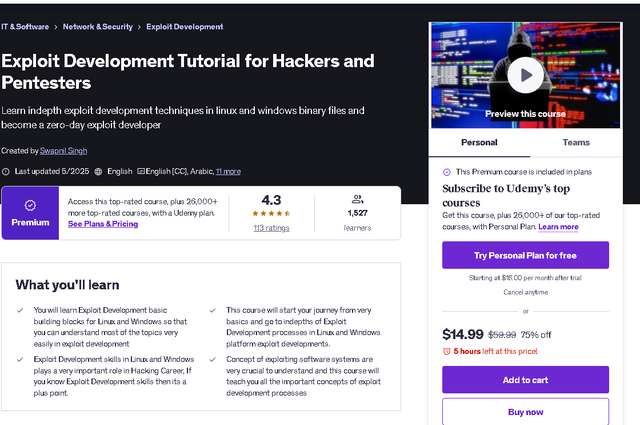Click the checkmark beside 'Concept of exploiting software systems'

click(213, 360)
